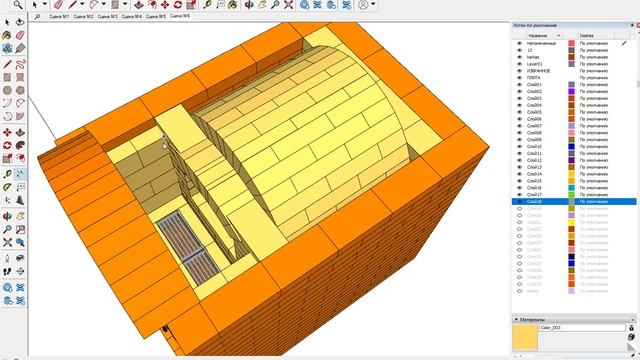The height and width of the screenshot is (360, 640).
Task: Open the Select tool dropdown arrow
Action: coord(44,5)
